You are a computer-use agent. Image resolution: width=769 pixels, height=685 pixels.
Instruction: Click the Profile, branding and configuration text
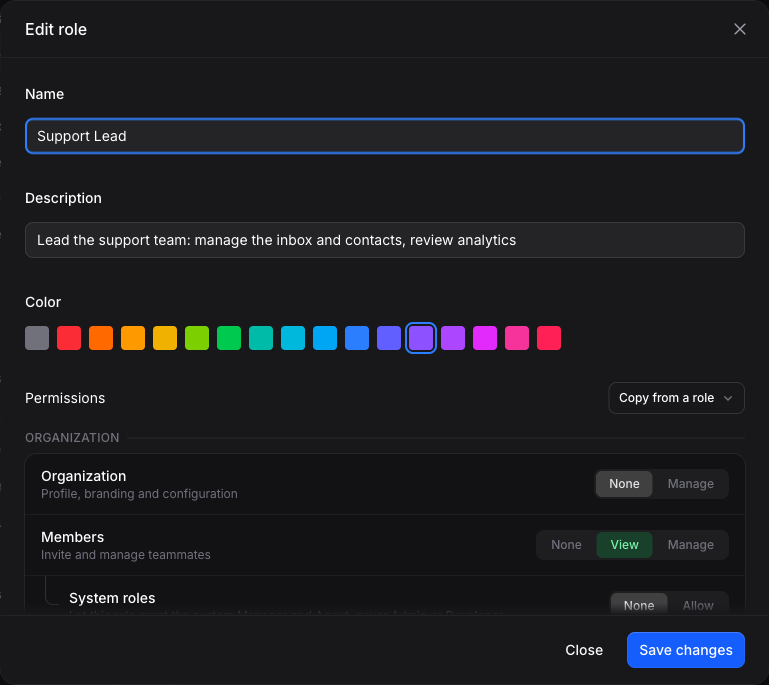(x=139, y=494)
